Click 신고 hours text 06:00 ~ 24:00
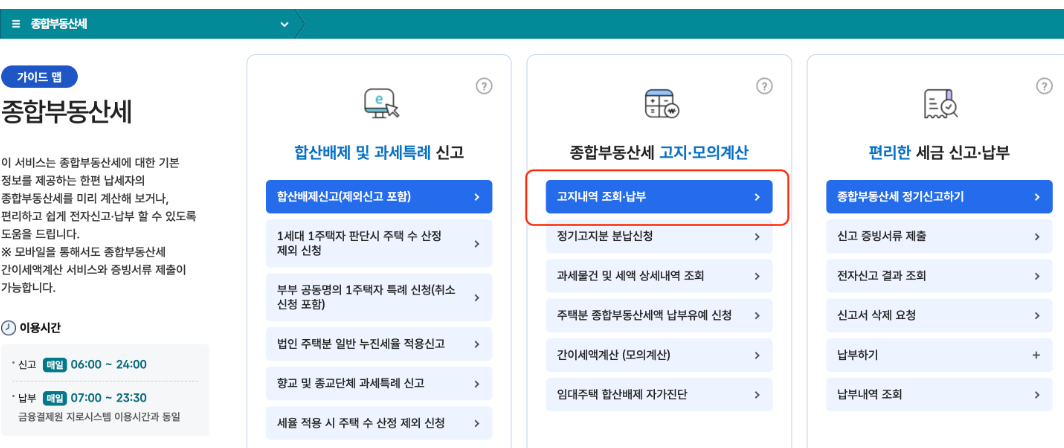Viewport: 1064px width, 448px height. [108, 365]
